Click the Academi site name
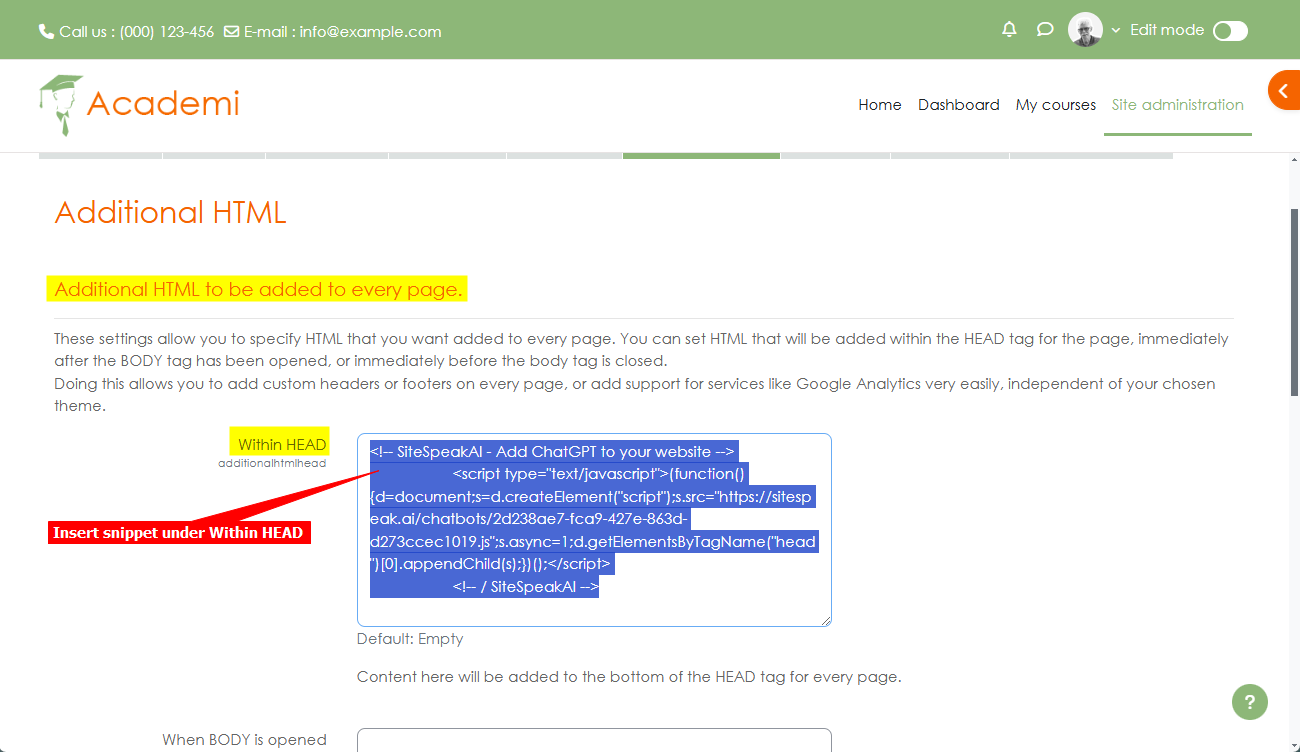 click(163, 103)
